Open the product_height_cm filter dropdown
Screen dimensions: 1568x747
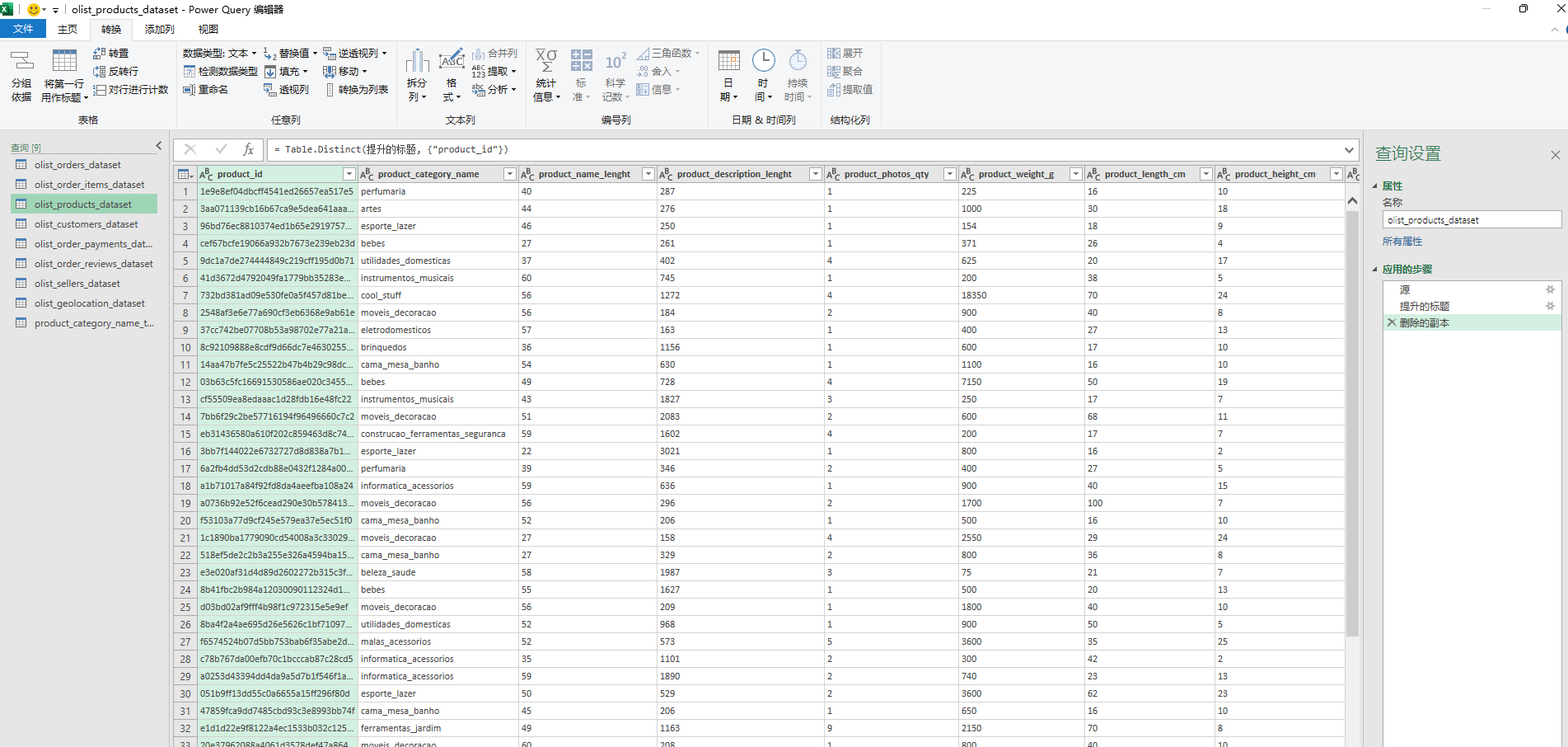click(x=1336, y=174)
